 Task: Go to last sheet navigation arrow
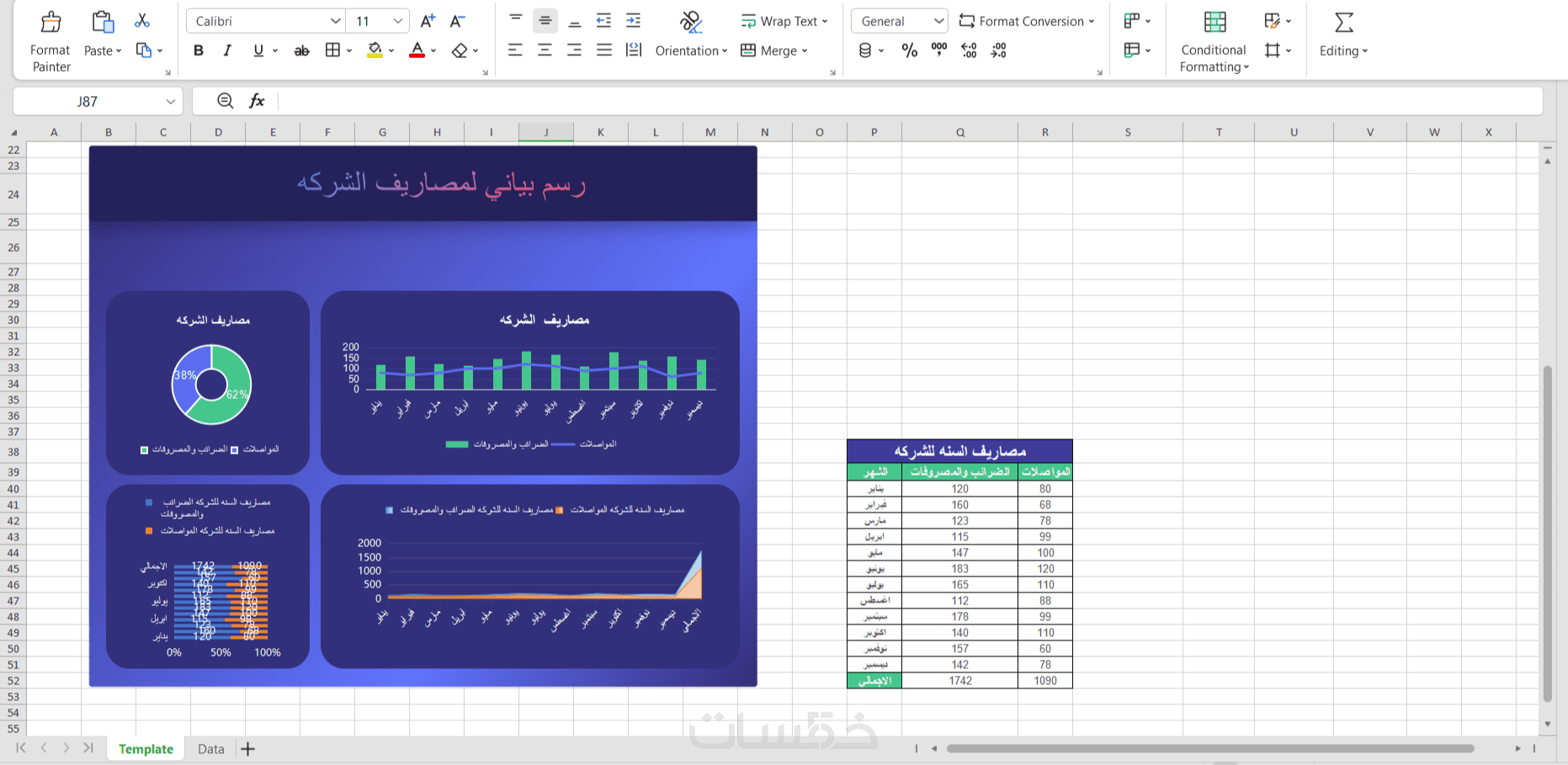click(88, 748)
